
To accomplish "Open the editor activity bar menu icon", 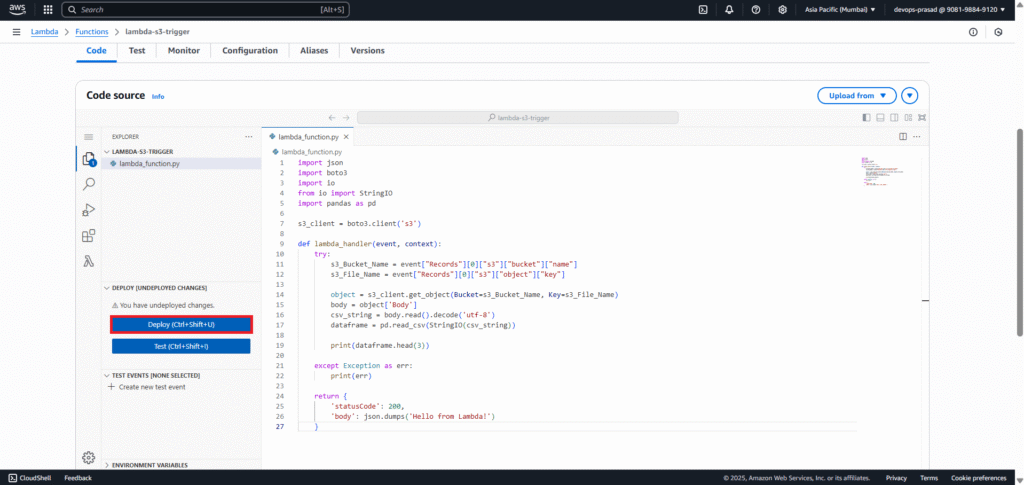I will click(x=89, y=137).
